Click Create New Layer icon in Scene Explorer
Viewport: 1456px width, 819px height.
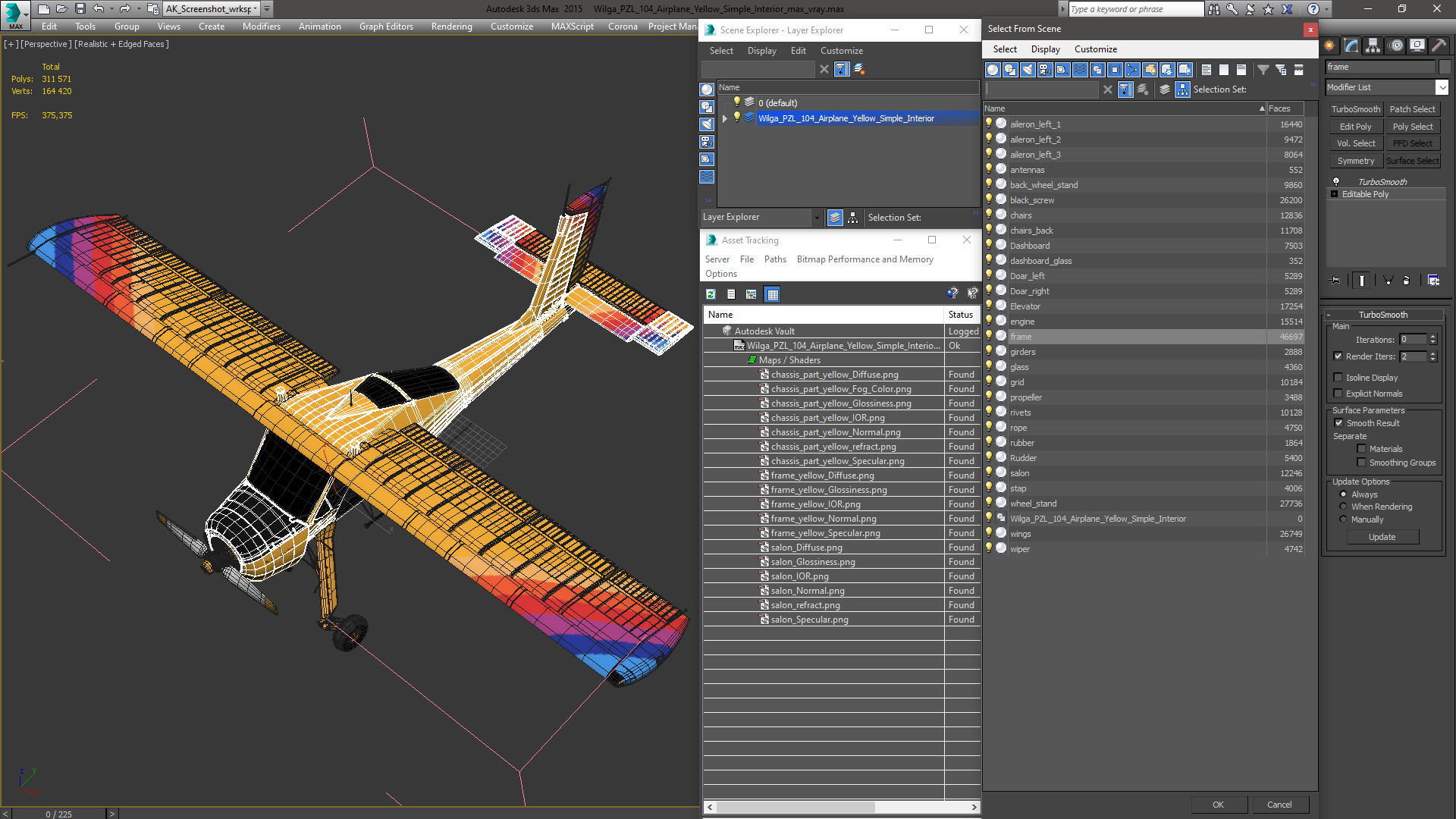(x=859, y=69)
